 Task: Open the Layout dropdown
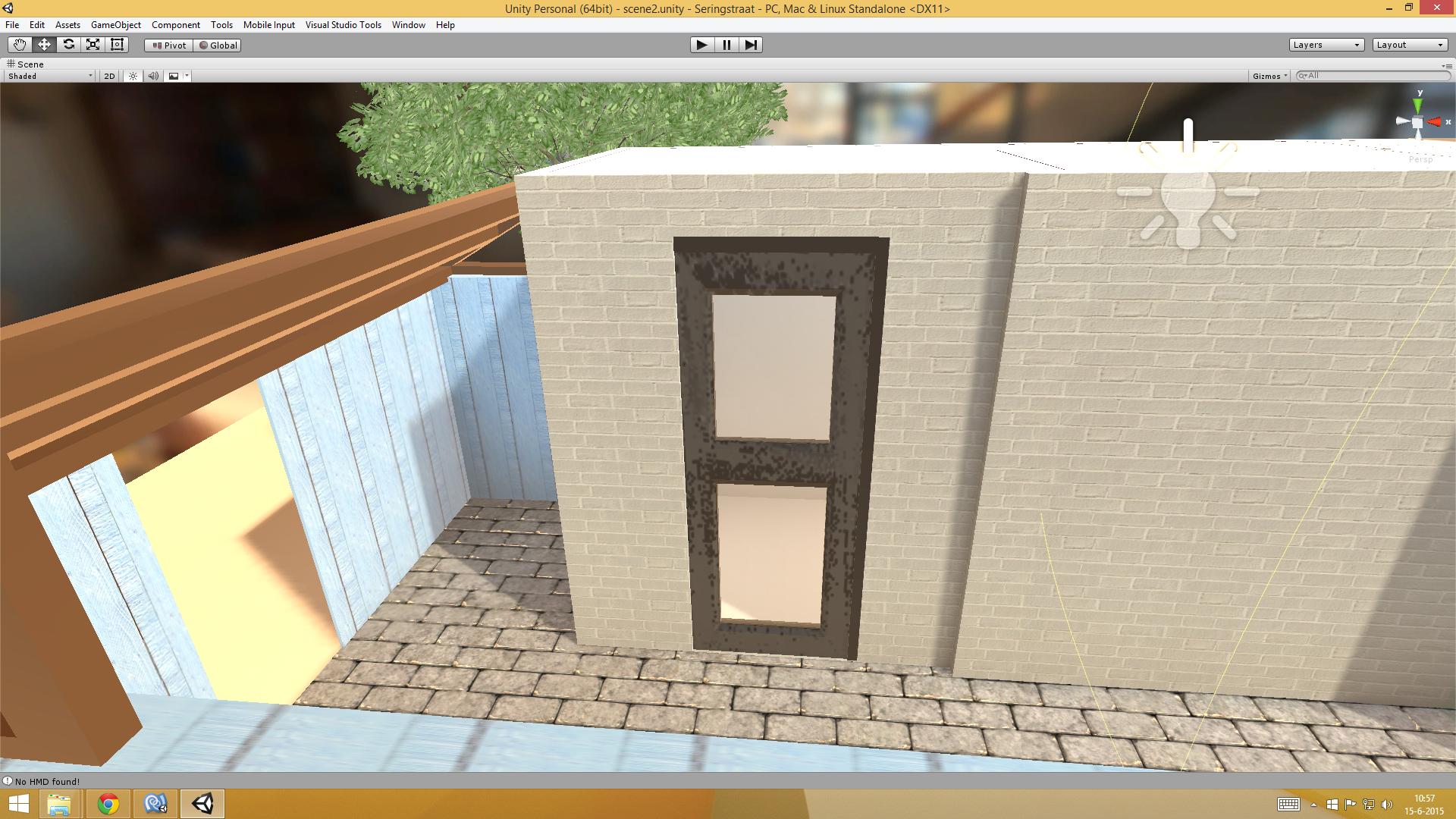1410,45
